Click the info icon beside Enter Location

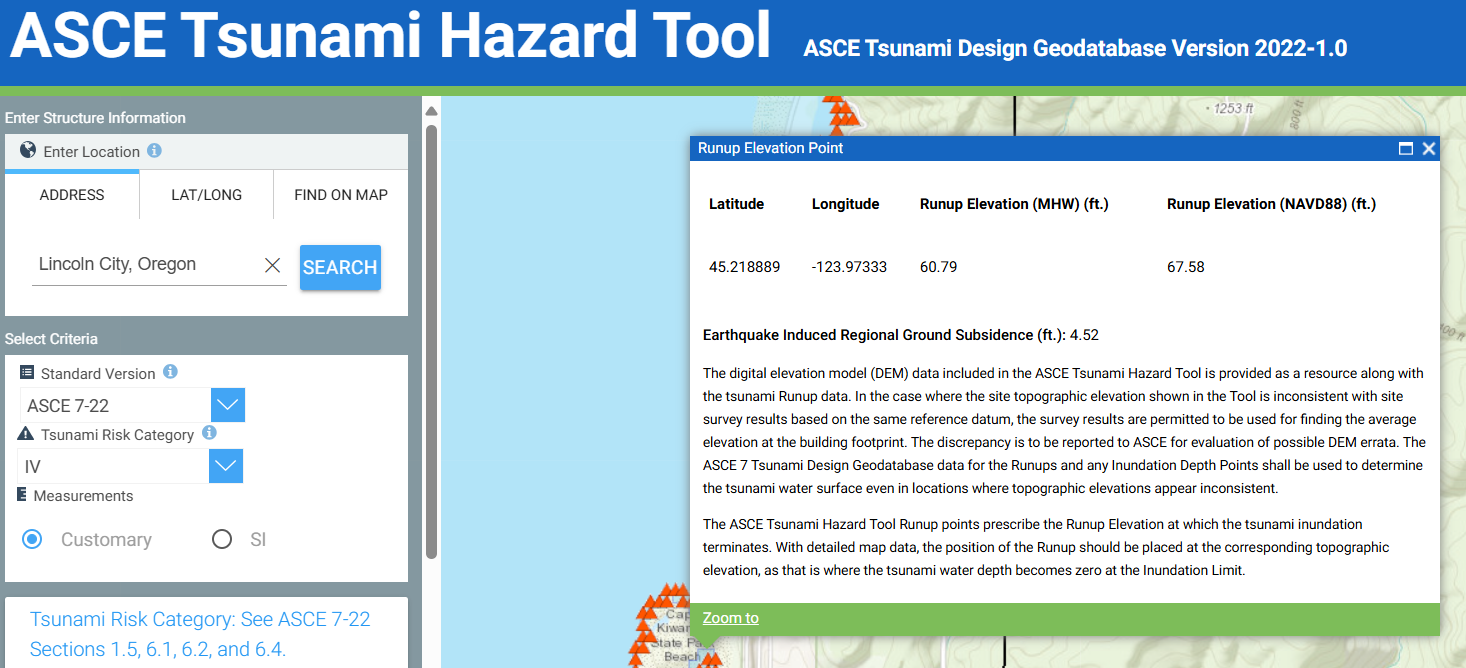point(154,151)
